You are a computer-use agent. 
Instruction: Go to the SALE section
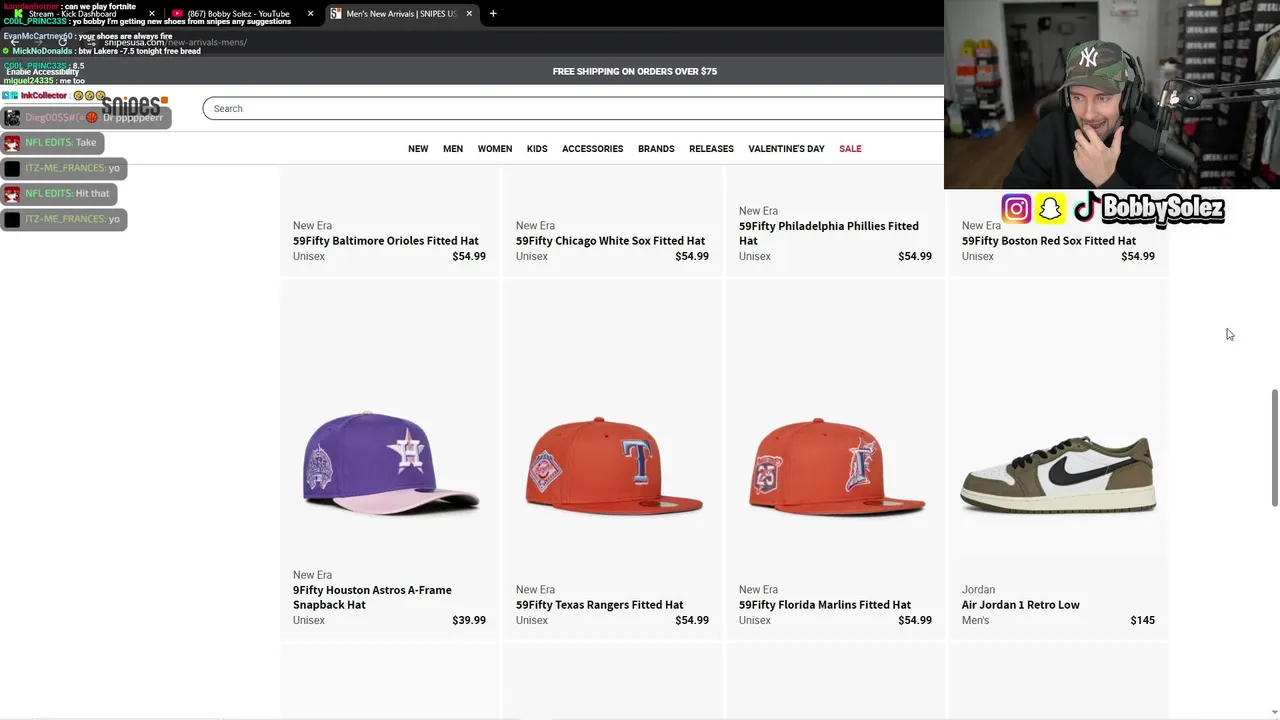[x=850, y=149]
